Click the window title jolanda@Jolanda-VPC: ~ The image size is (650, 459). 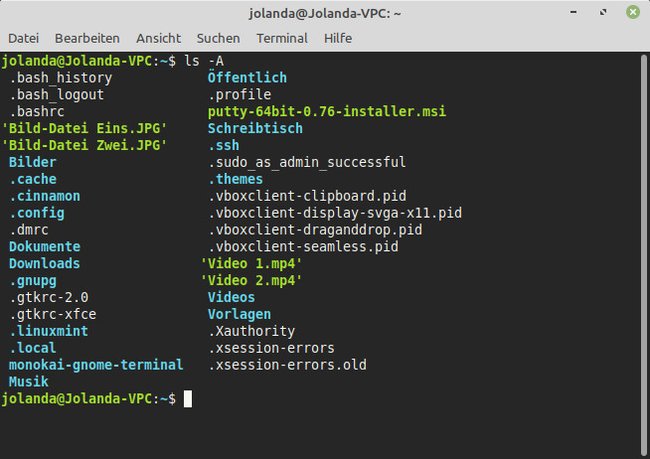325,14
